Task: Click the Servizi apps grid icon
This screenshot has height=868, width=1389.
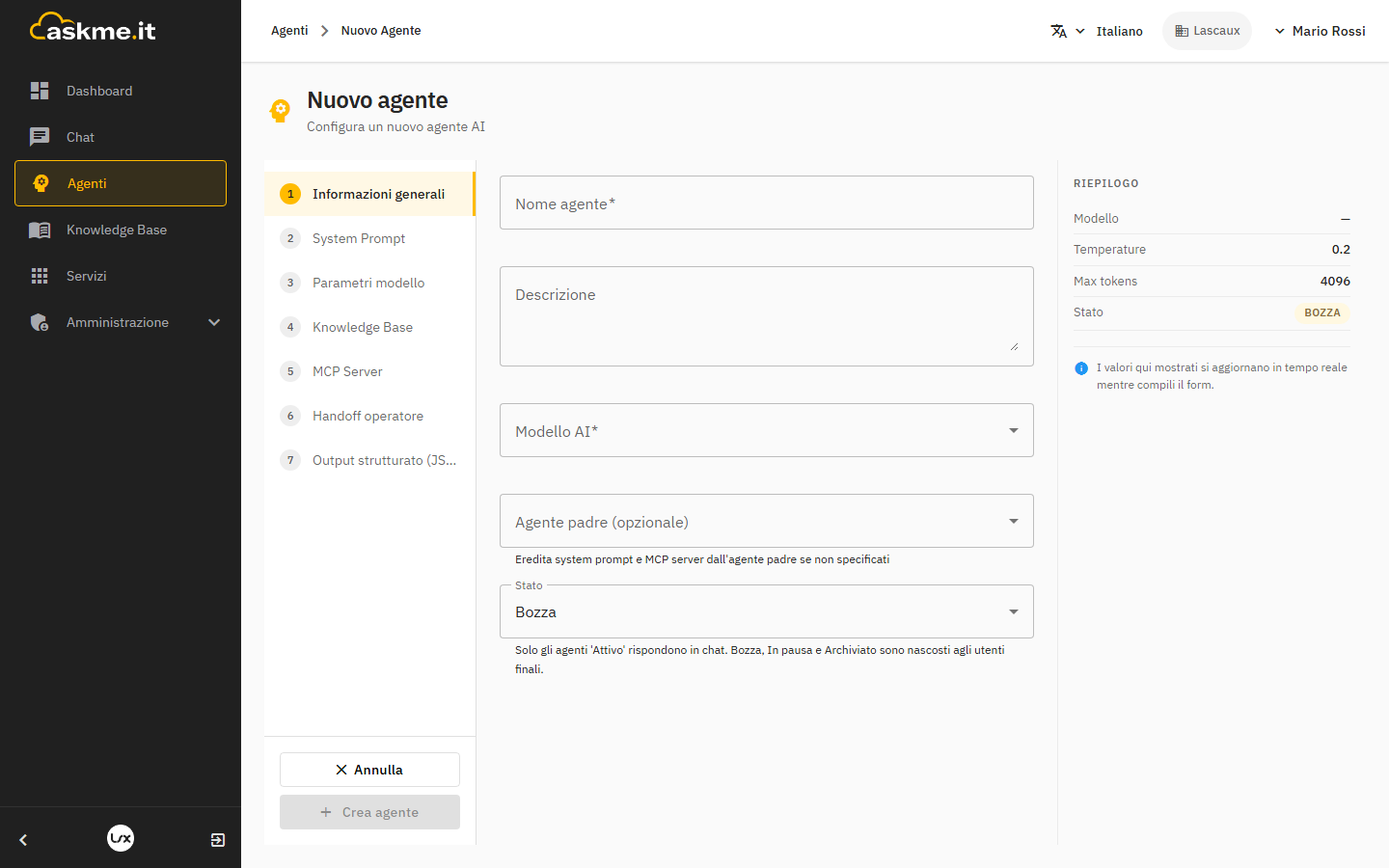Action: click(x=40, y=276)
